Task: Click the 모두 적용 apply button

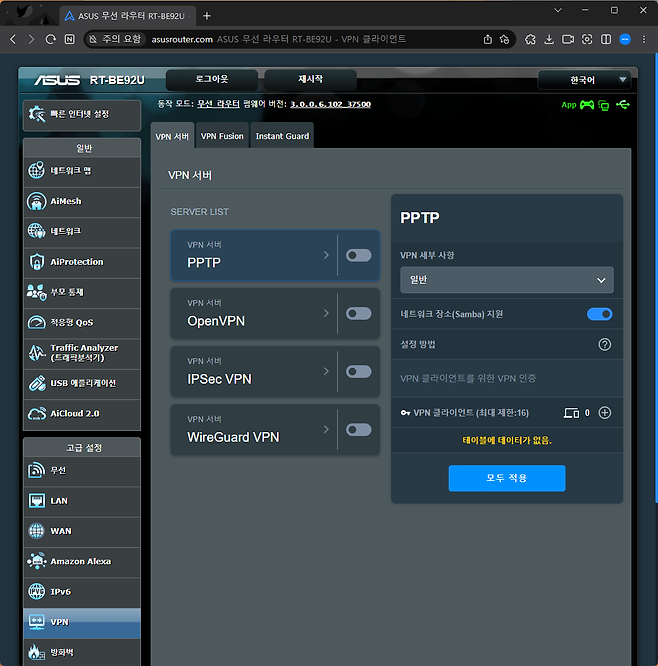Action: [x=506, y=478]
